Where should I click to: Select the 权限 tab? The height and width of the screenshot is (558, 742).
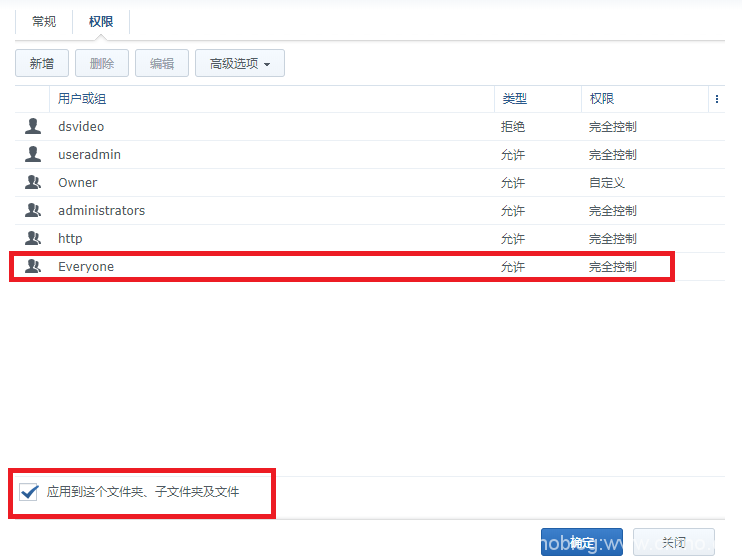coord(101,21)
